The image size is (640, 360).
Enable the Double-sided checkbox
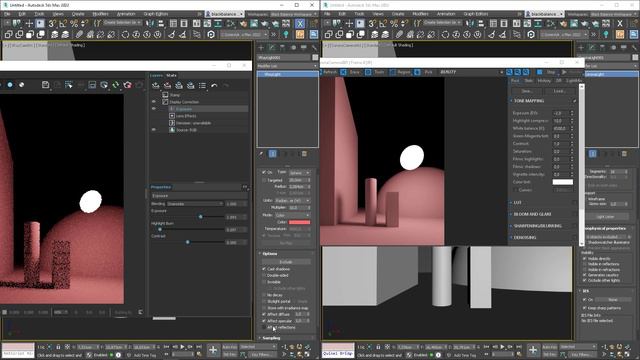264,276
